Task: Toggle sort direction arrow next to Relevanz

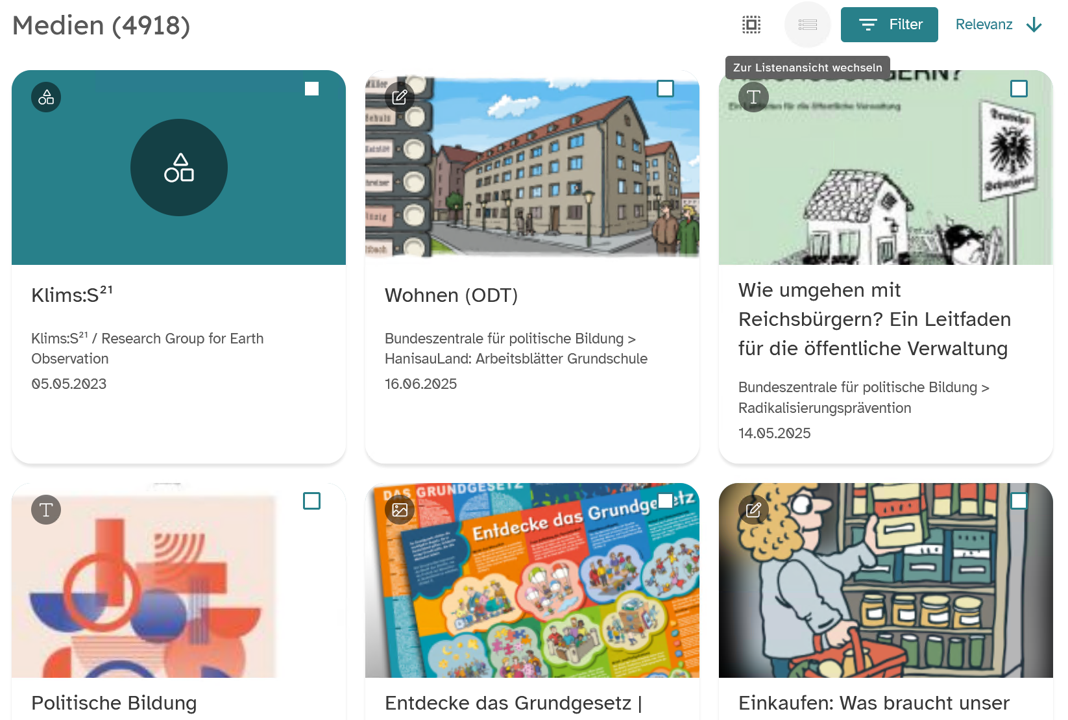Action: (1034, 25)
